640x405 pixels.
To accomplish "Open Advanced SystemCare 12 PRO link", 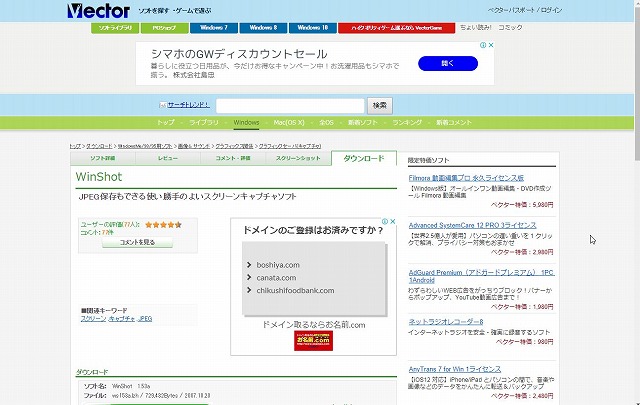I will [x=472, y=225].
